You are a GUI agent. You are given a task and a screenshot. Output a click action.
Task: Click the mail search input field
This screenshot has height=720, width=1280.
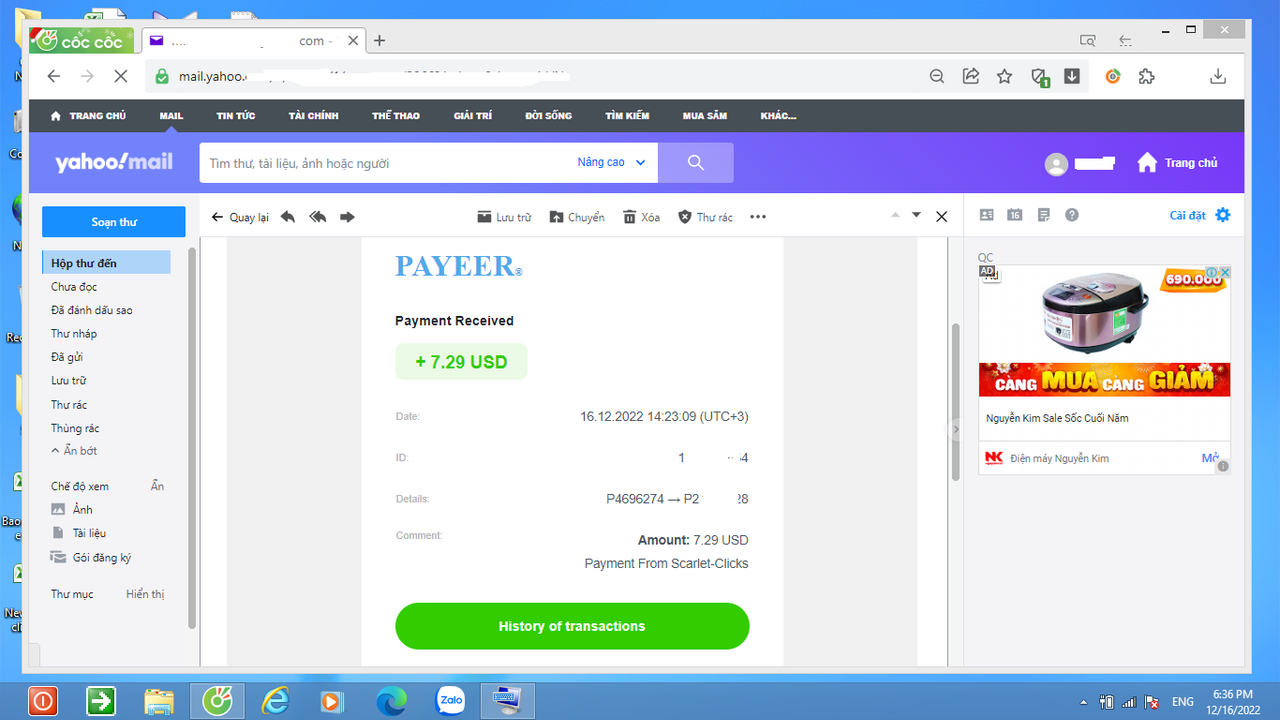point(385,163)
